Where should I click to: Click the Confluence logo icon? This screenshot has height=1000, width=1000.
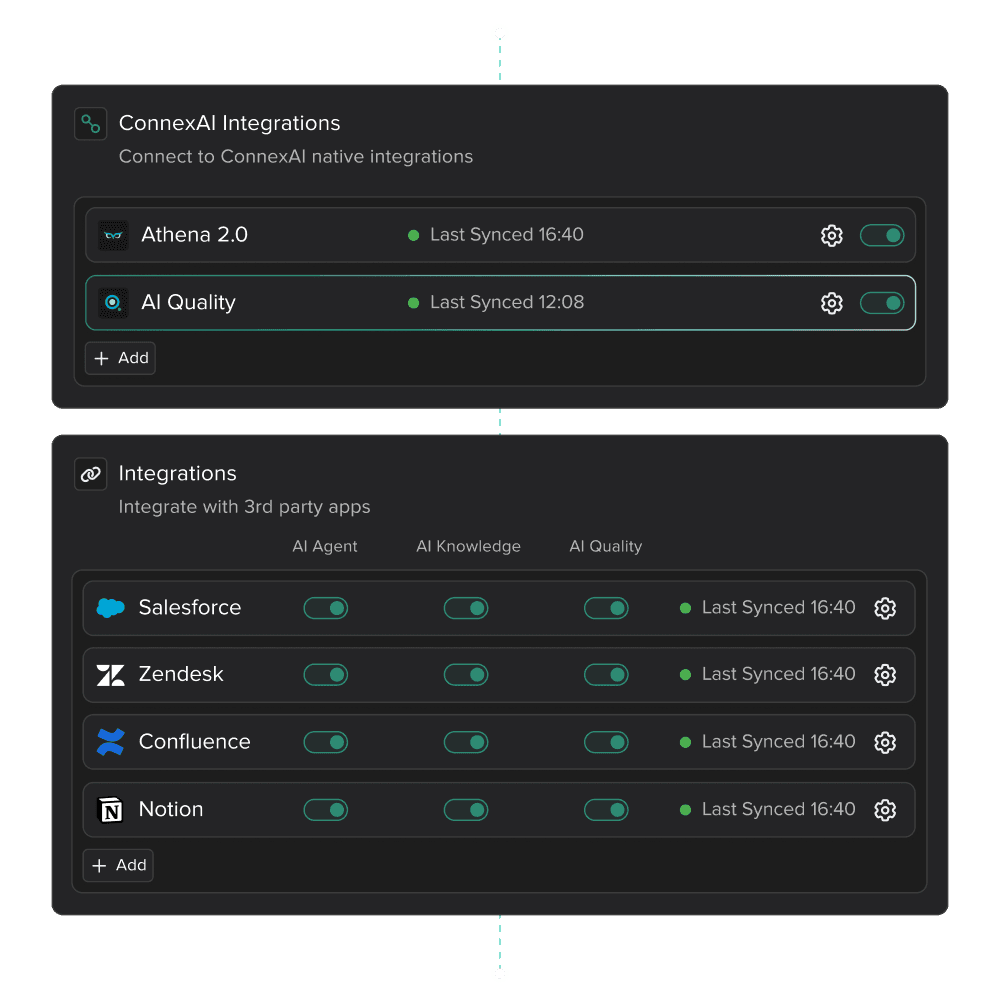110,742
